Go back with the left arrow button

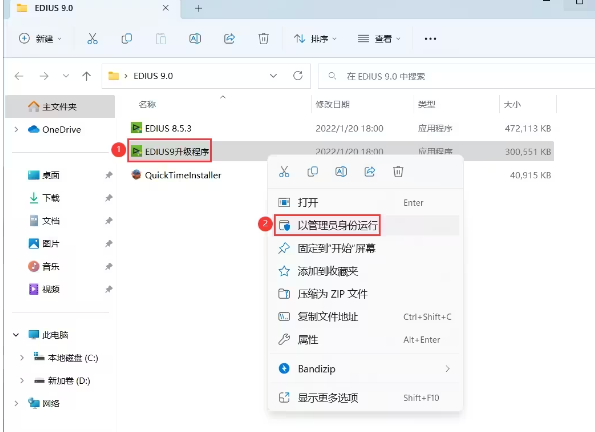pyautogui.click(x=19, y=76)
